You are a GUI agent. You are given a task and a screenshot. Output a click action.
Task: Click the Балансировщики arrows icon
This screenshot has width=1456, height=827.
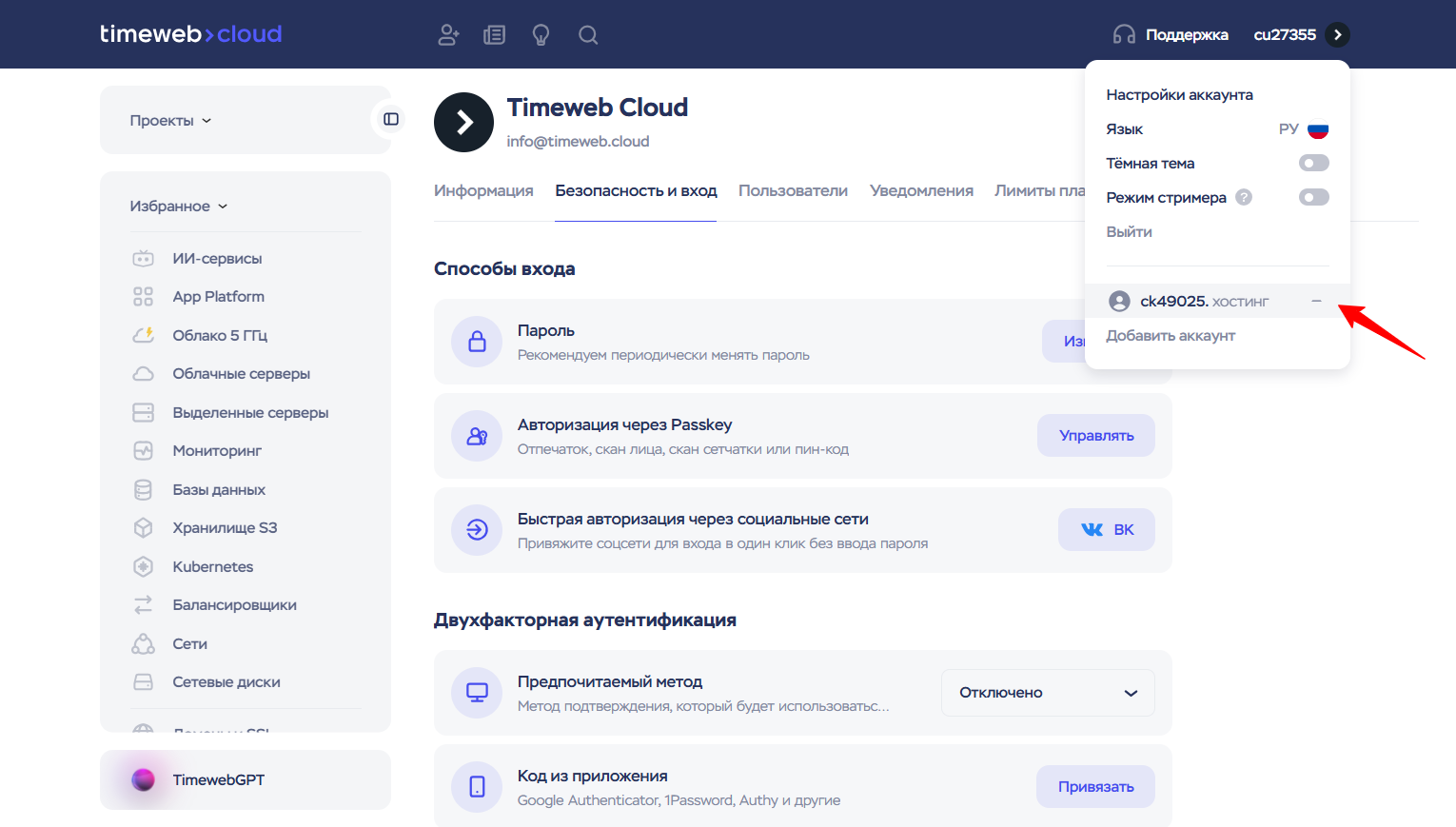pos(143,605)
